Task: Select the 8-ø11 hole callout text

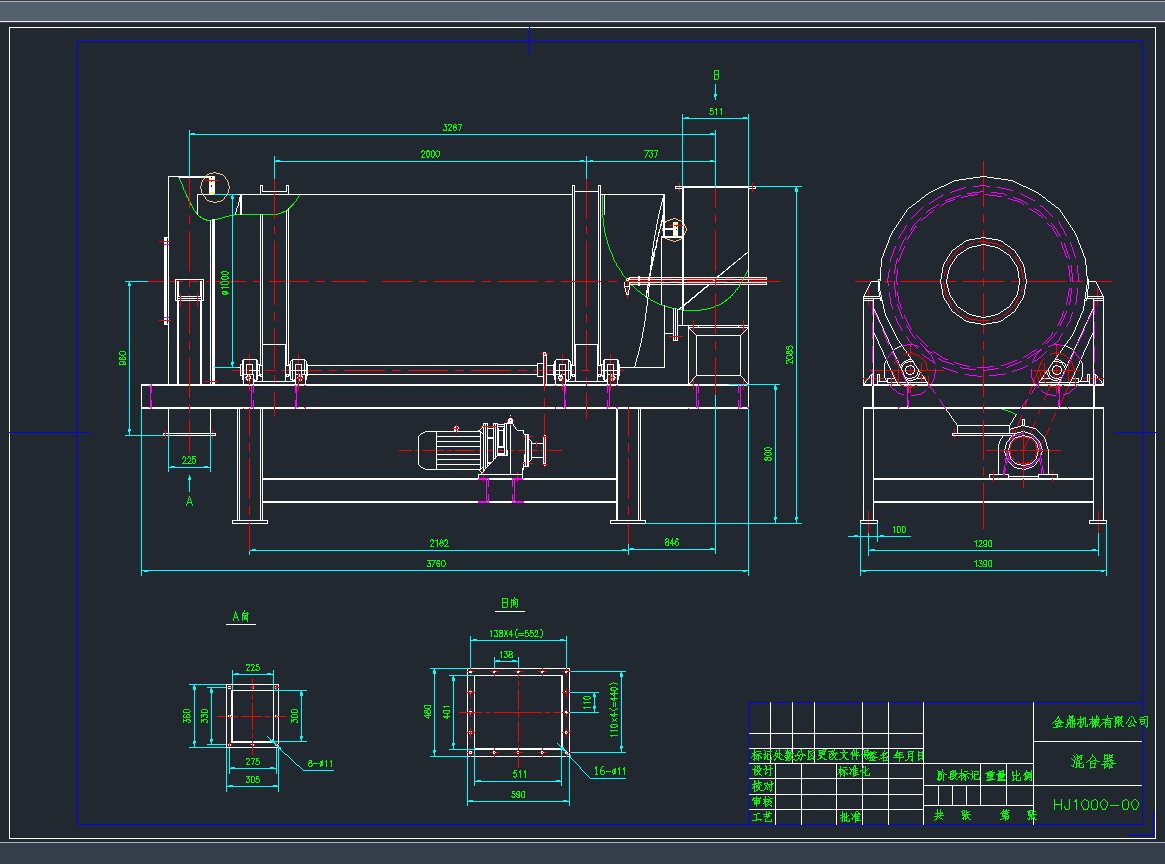Action: (320, 763)
